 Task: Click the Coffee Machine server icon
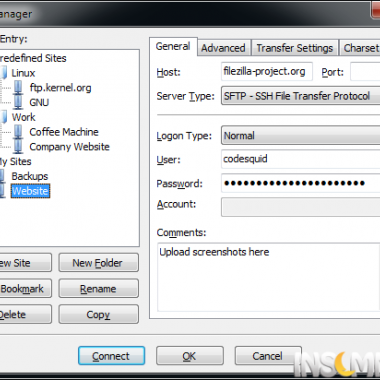click(x=18, y=132)
